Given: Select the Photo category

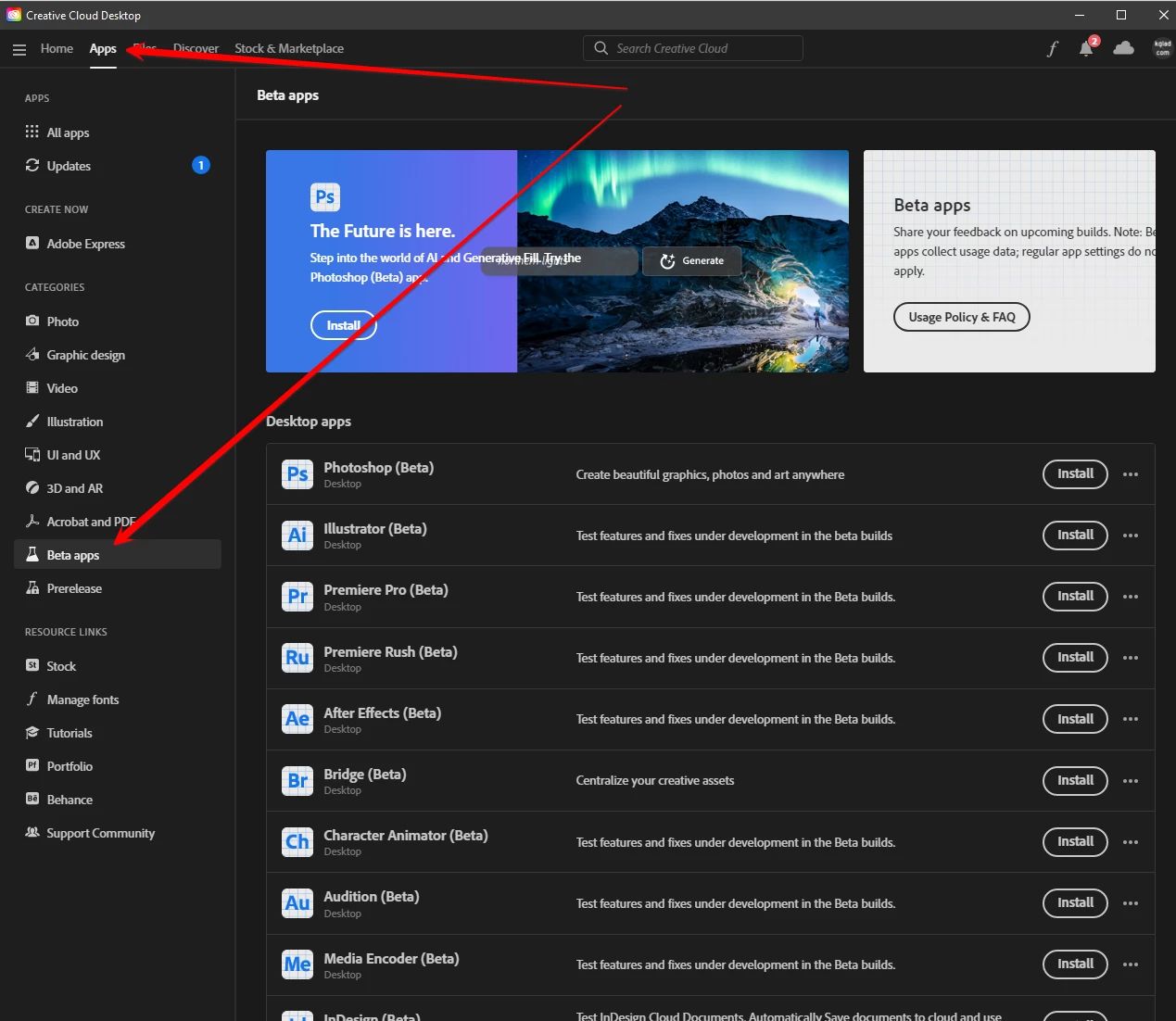Looking at the screenshot, I should pos(118,321).
